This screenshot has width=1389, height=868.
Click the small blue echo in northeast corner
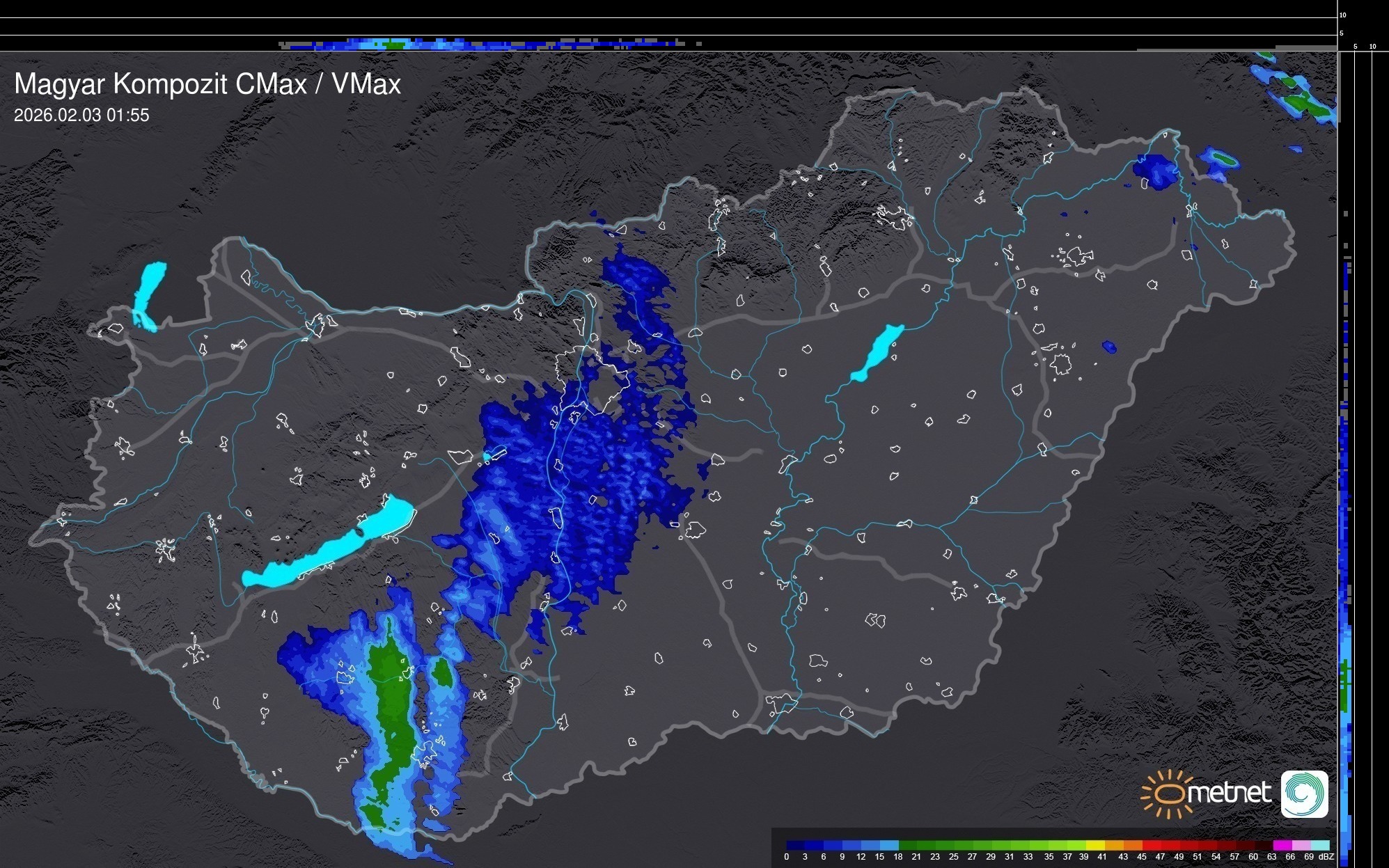1156,171
